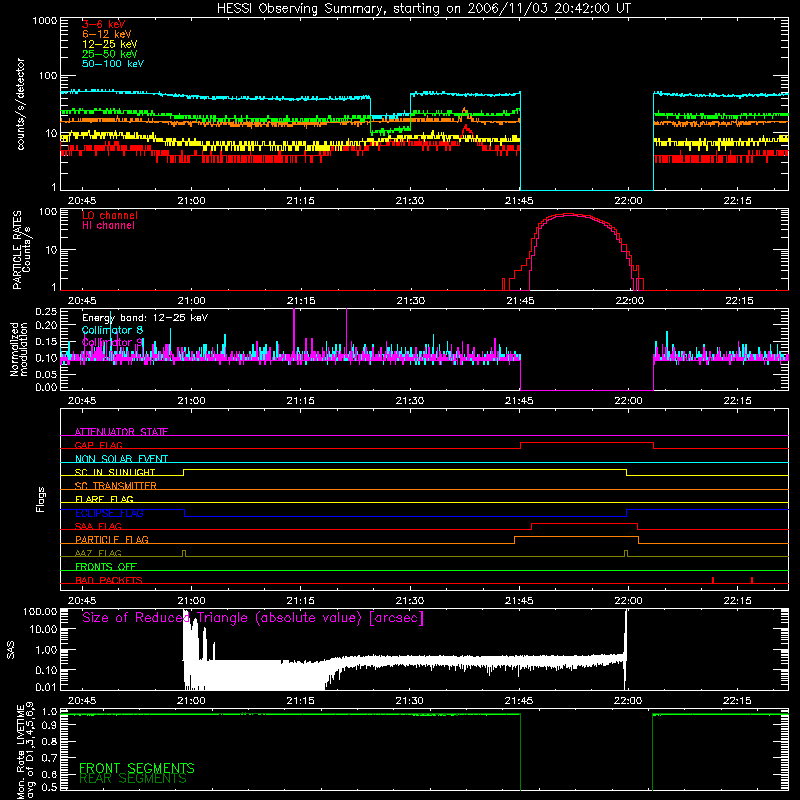Viewport: 800px width, 800px height.
Task: Select the orange 6-12 keV legend label
Action: [x=107, y=34]
